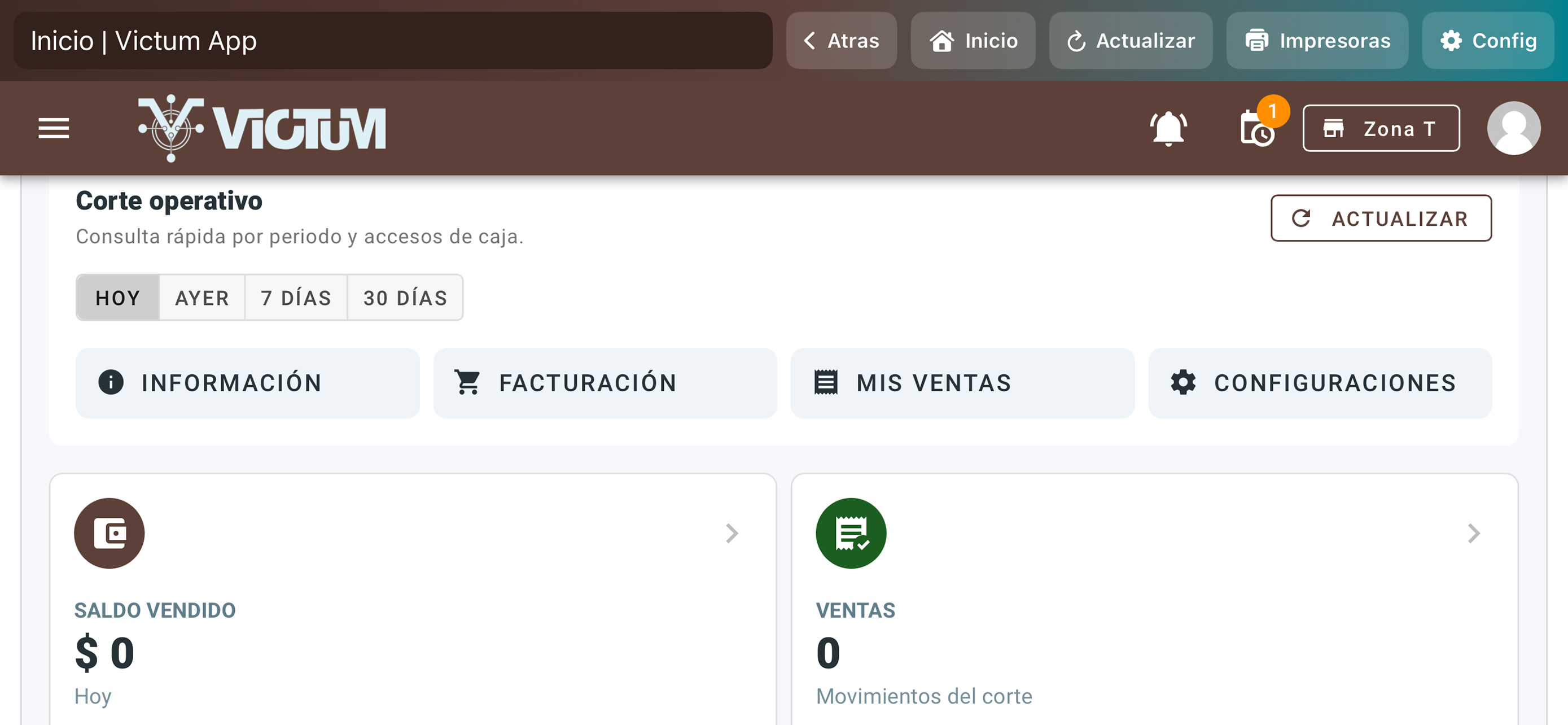Click the 'VENTAS' card label

click(x=855, y=610)
